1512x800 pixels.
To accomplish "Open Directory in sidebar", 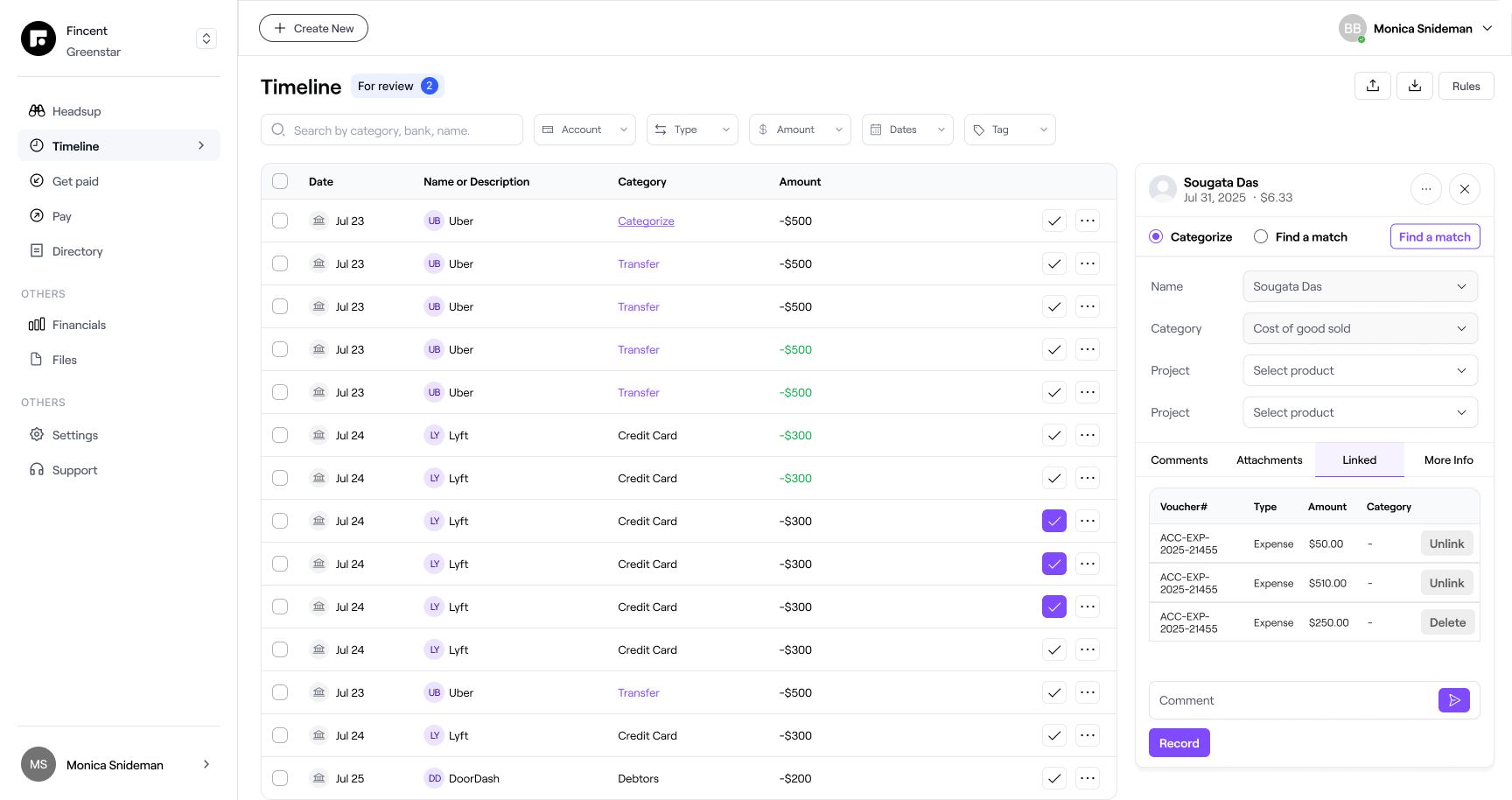I will [x=119, y=251].
